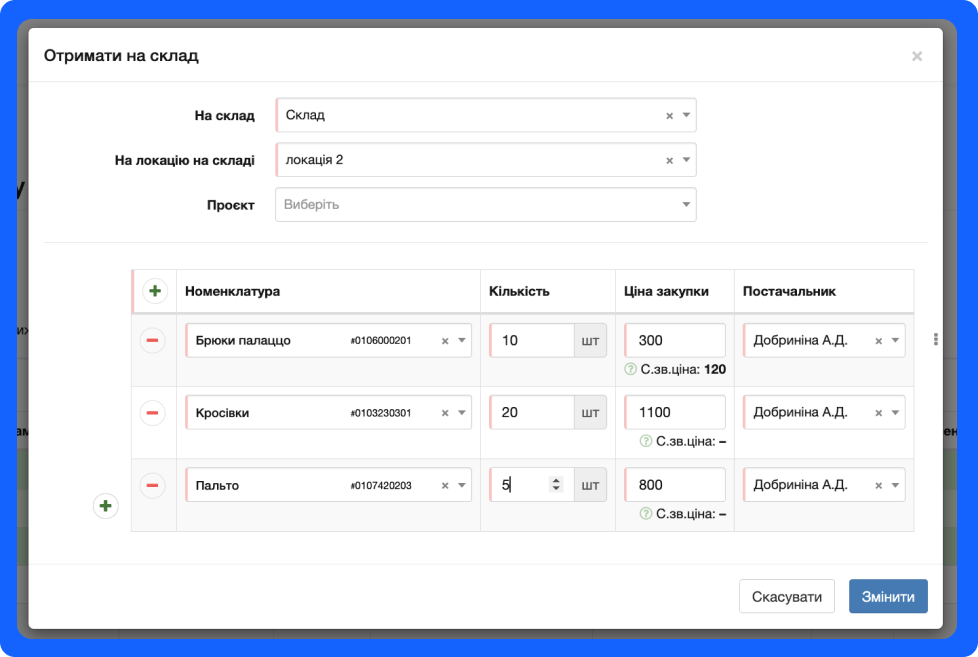Viewport: 978px width, 657px height.
Task: Click the quantity stepper arrows in Пальто row
Action: point(557,485)
